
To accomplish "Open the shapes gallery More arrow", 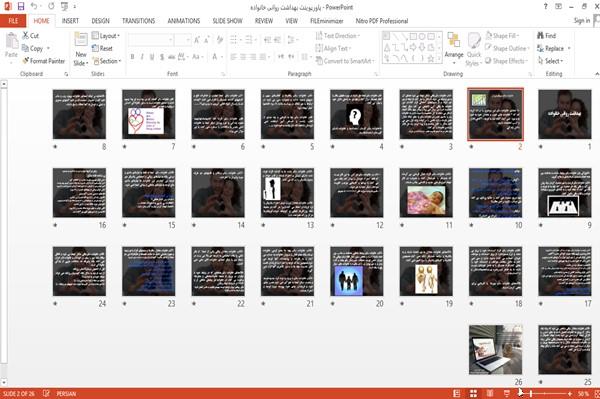I will tap(439, 59).
